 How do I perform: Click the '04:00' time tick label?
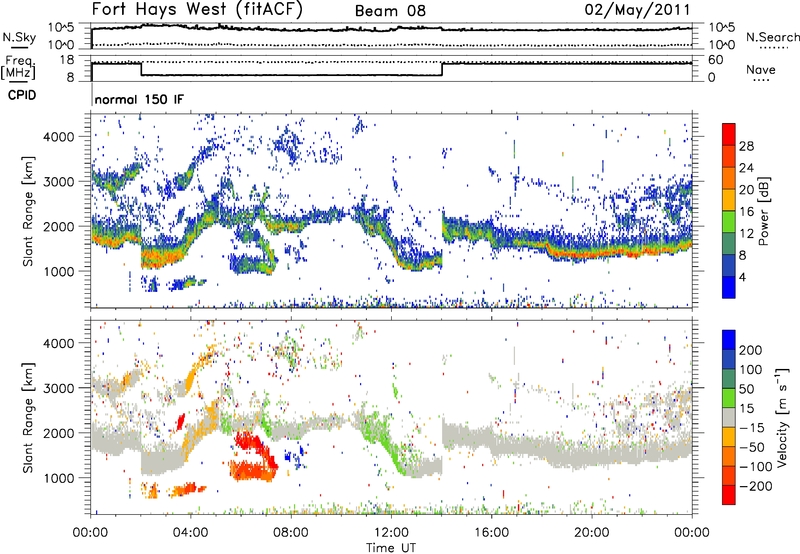click(191, 533)
